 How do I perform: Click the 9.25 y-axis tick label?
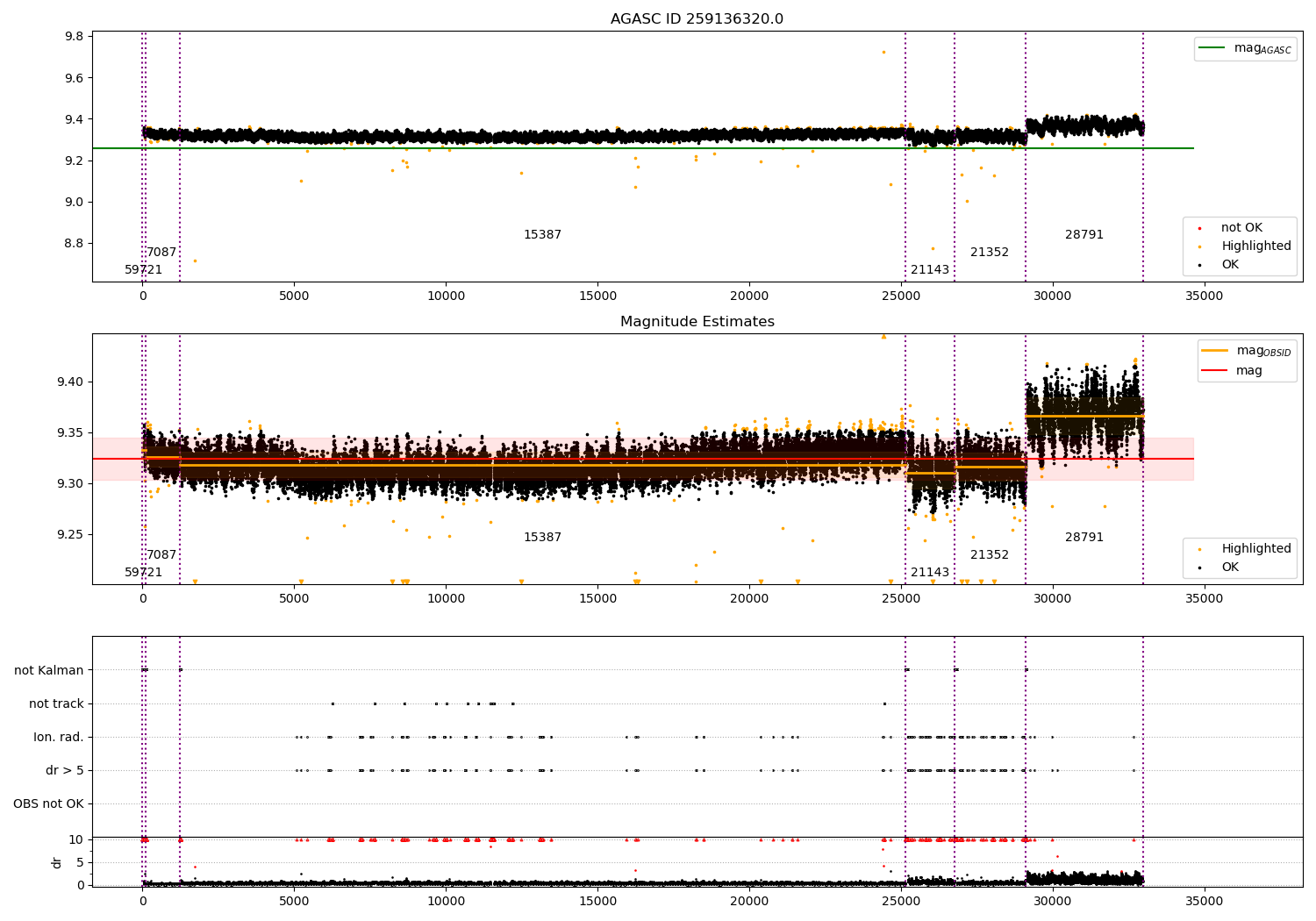(x=71, y=534)
